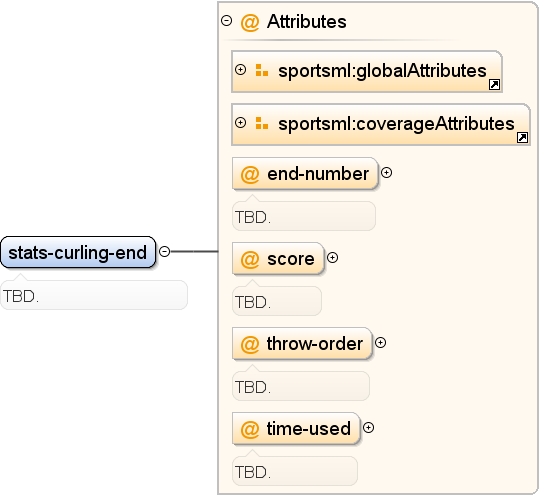Select the time-used attribute node
Viewport: 556px width, 496px height.
(296, 428)
